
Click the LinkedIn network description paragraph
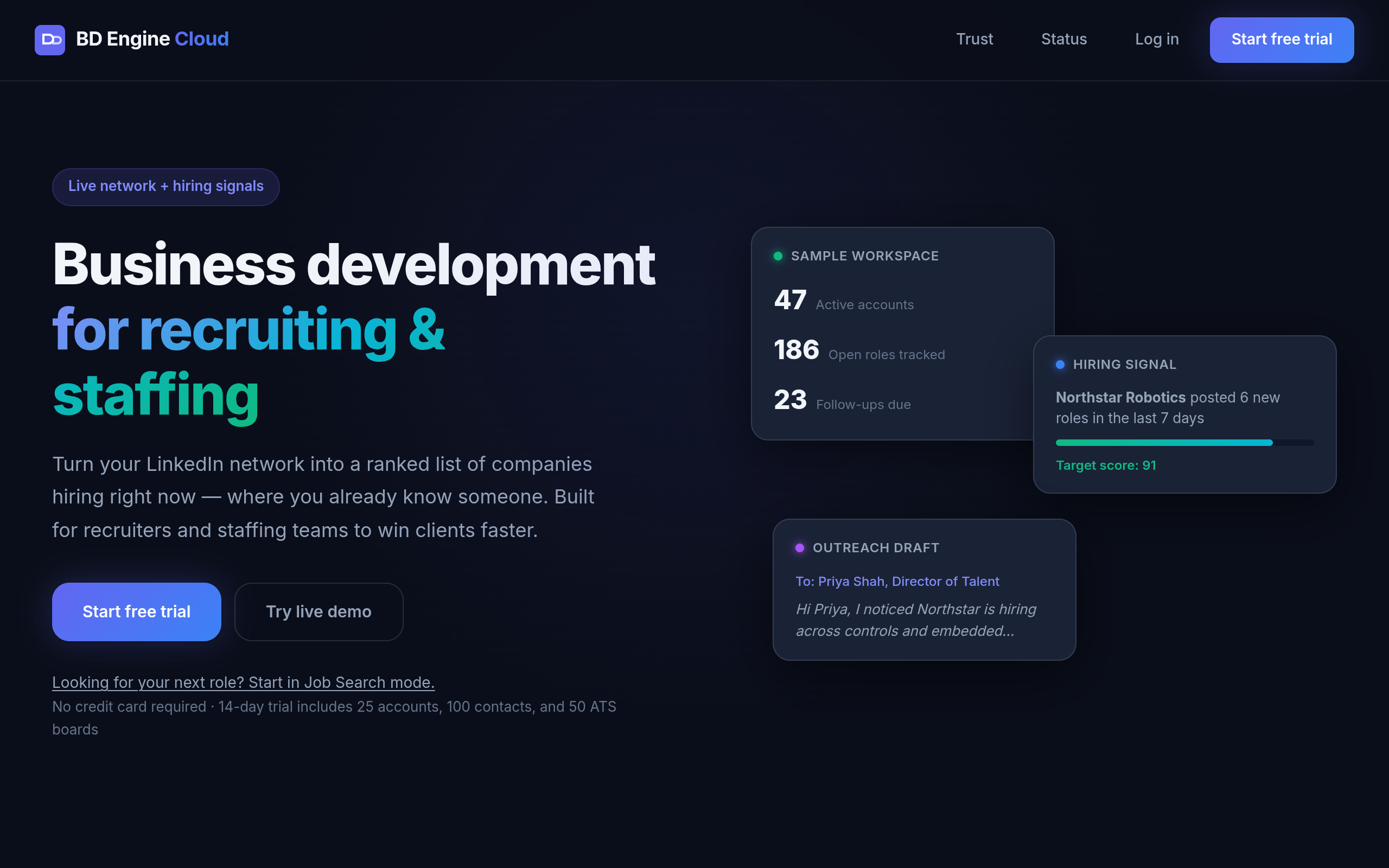(323, 497)
